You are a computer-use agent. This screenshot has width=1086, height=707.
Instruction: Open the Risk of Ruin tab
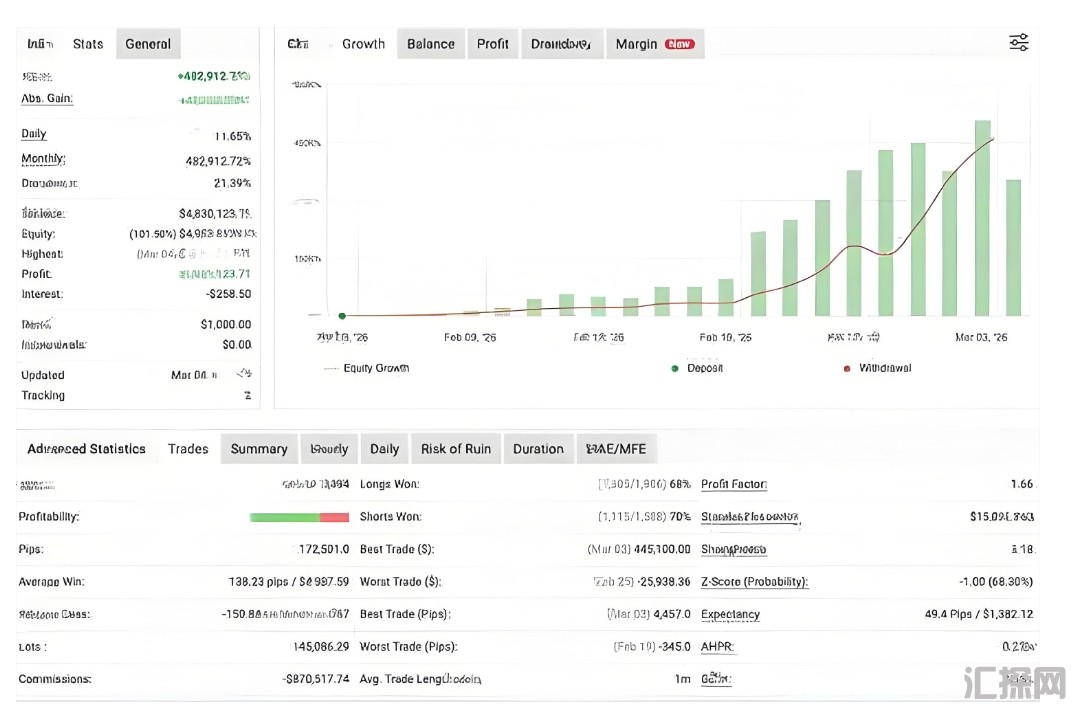[456, 449]
